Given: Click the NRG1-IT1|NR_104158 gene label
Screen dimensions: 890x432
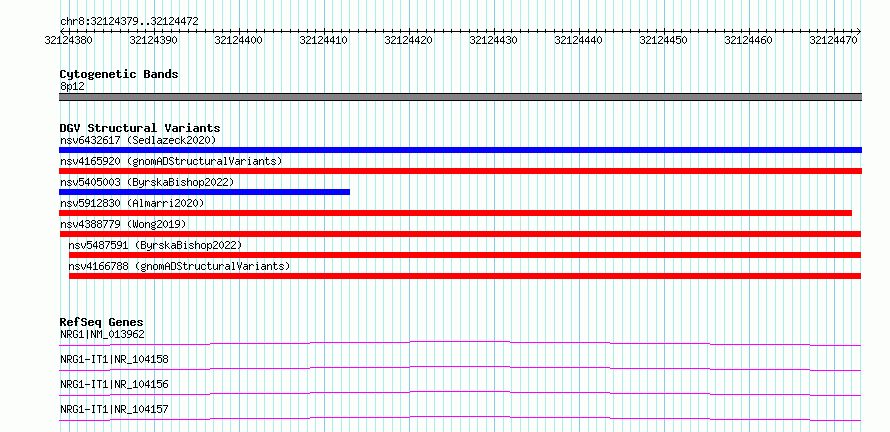Looking at the screenshot, I should [114, 359].
